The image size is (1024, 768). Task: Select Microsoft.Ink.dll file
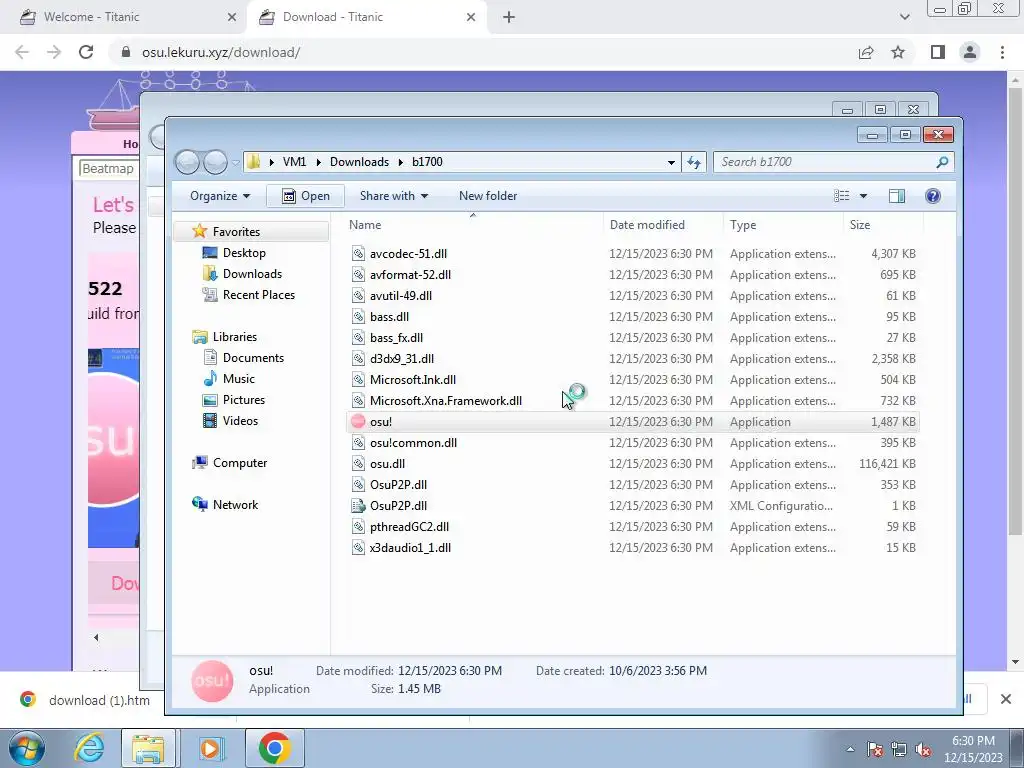pos(413,379)
